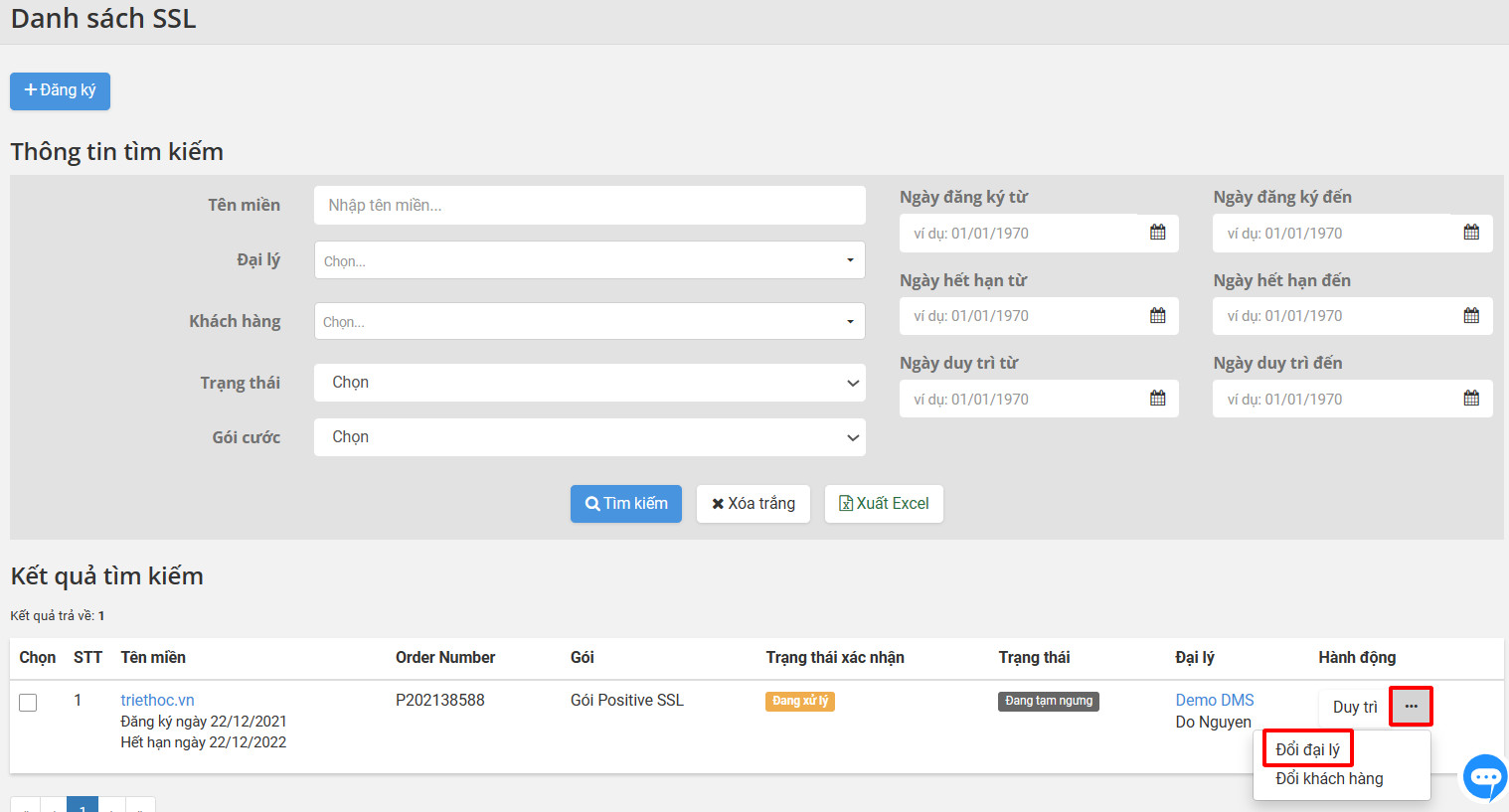Expand the Trạng thái select box
The width and height of the screenshot is (1509, 812).
[589, 383]
